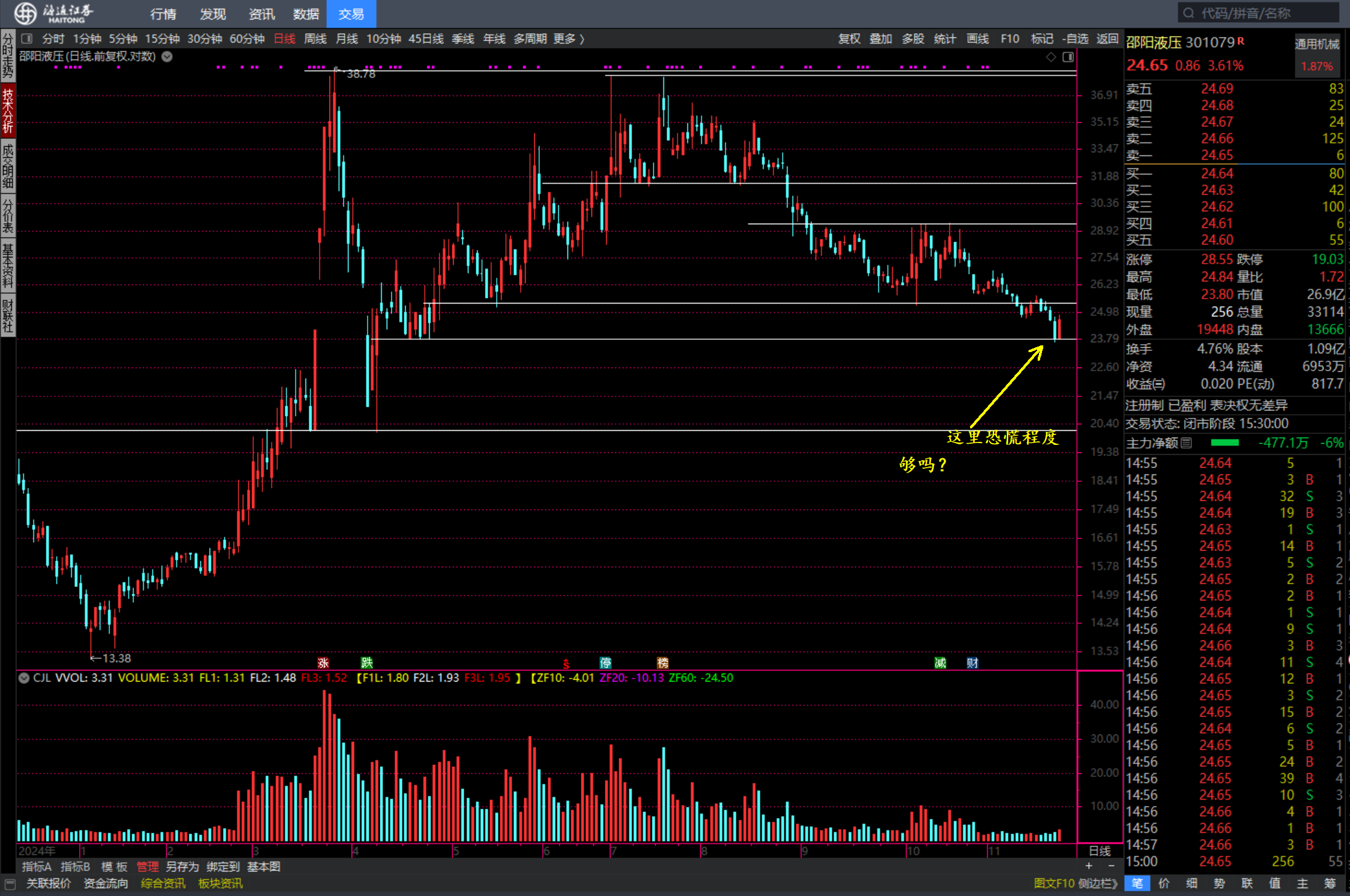Toggle the right sidebar panel icon above chart
The height and width of the screenshot is (896, 1350).
click(1068, 57)
